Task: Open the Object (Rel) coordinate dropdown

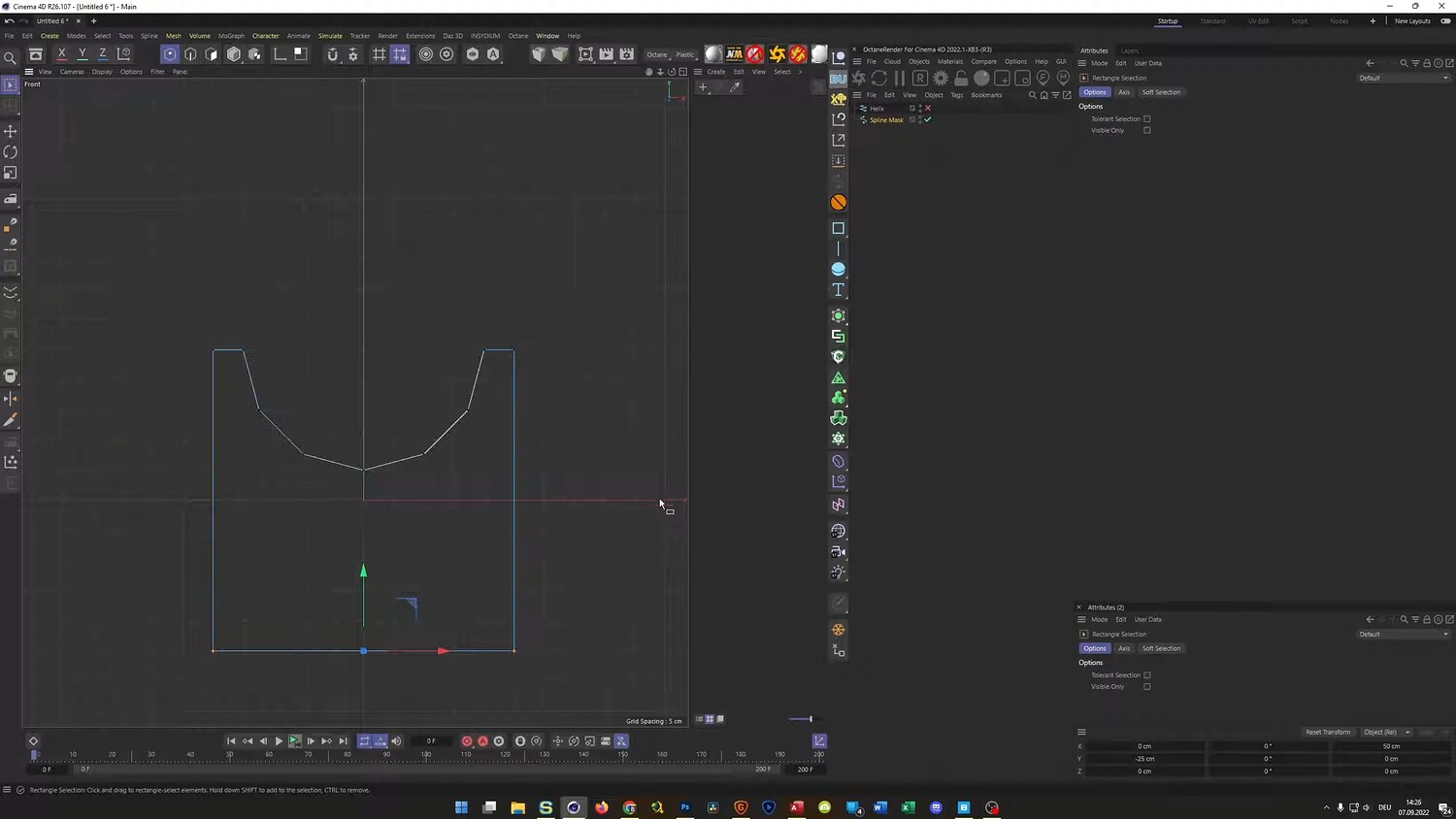Action: [x=1386, y=732]
